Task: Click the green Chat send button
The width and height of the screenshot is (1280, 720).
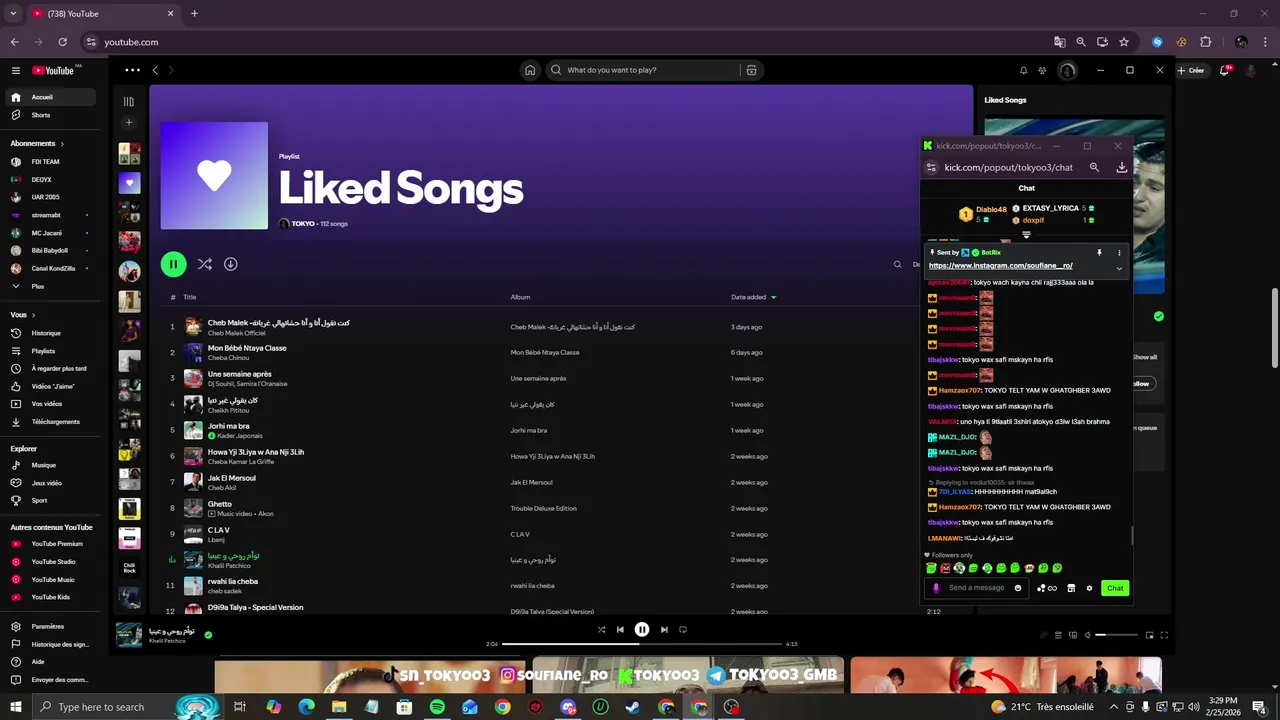Action: tap(1114, 588)
